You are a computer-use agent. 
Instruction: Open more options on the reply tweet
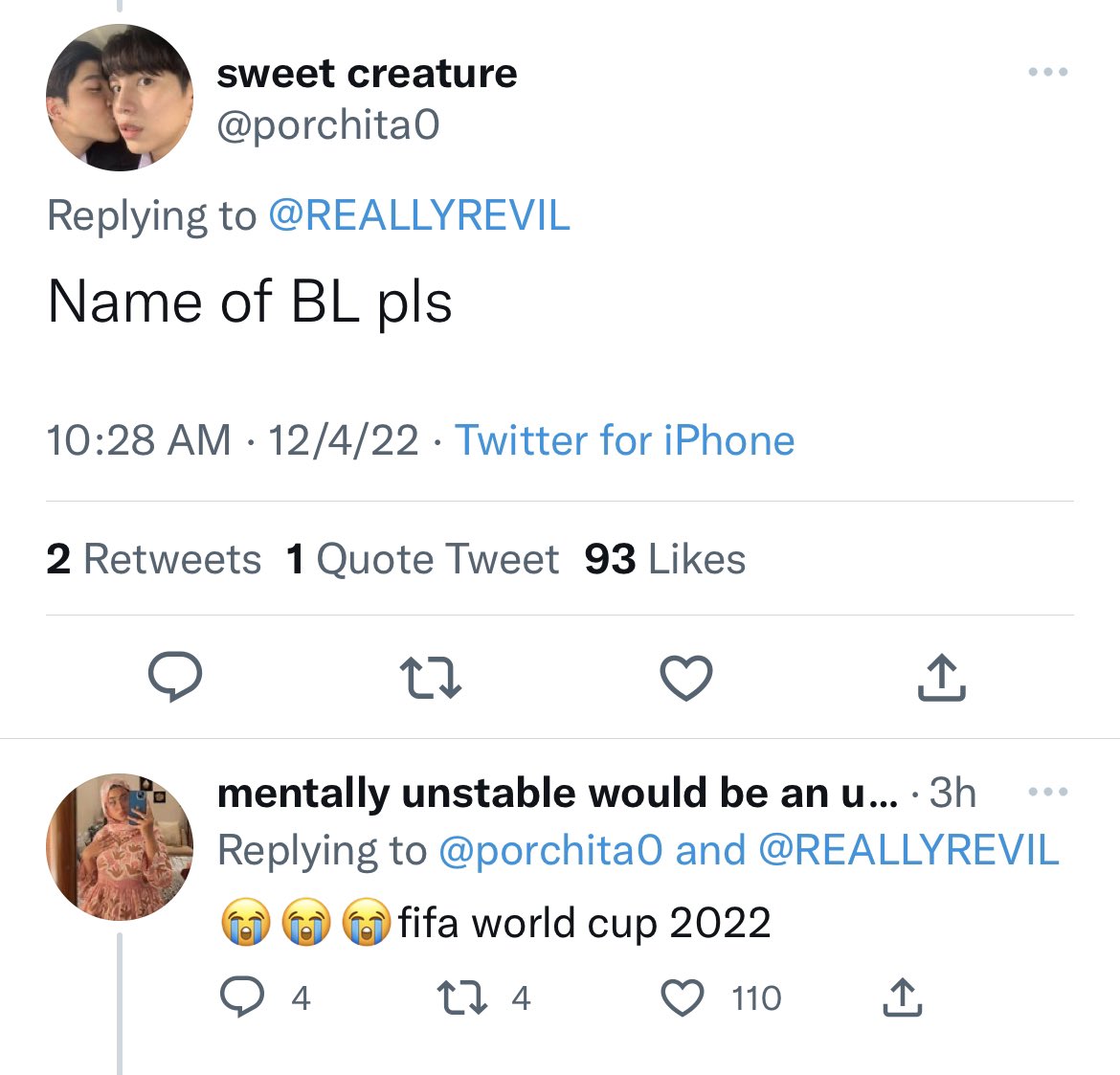[x=1047, y=792]
